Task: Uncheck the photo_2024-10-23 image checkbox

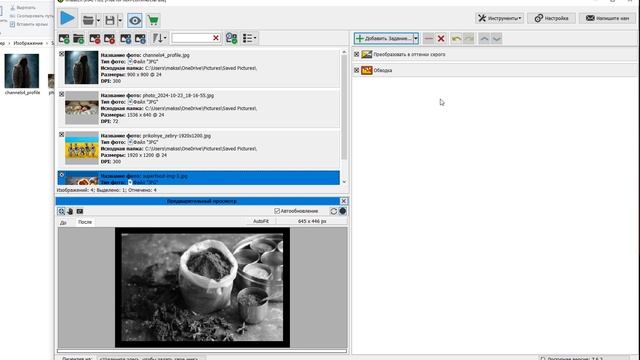Action: pos(62,94)
